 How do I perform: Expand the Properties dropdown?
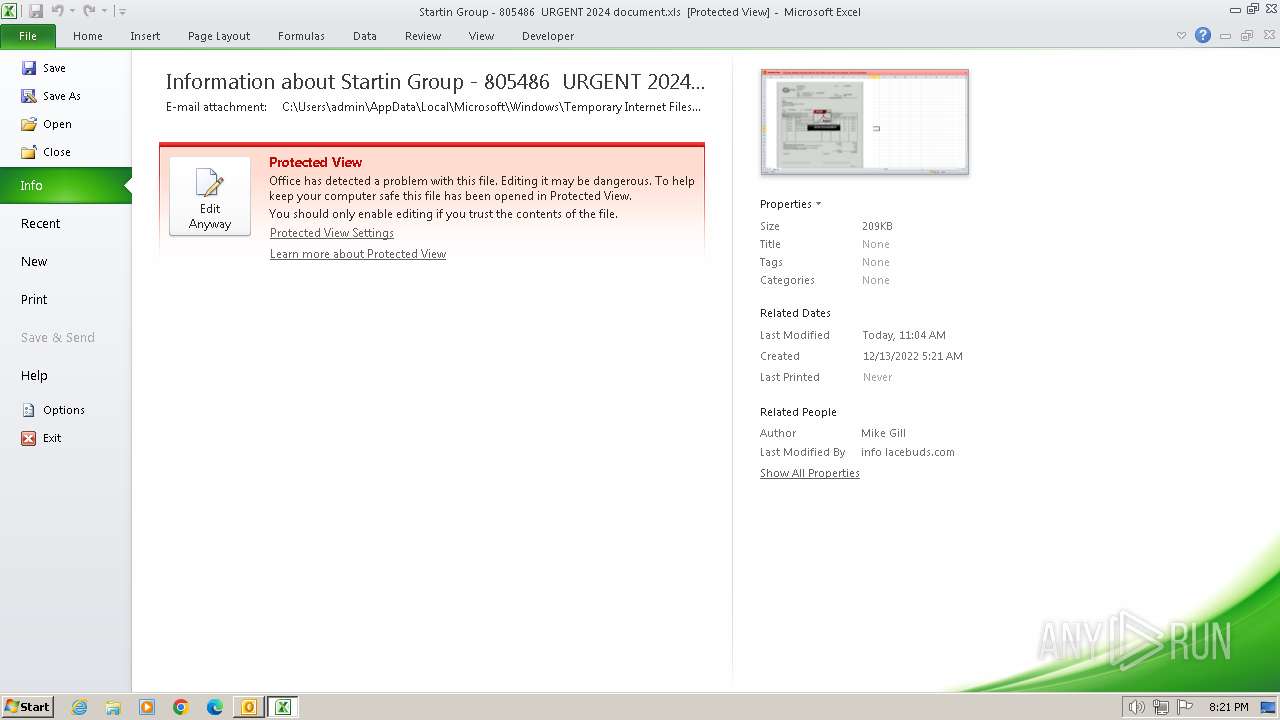point(790,204)
